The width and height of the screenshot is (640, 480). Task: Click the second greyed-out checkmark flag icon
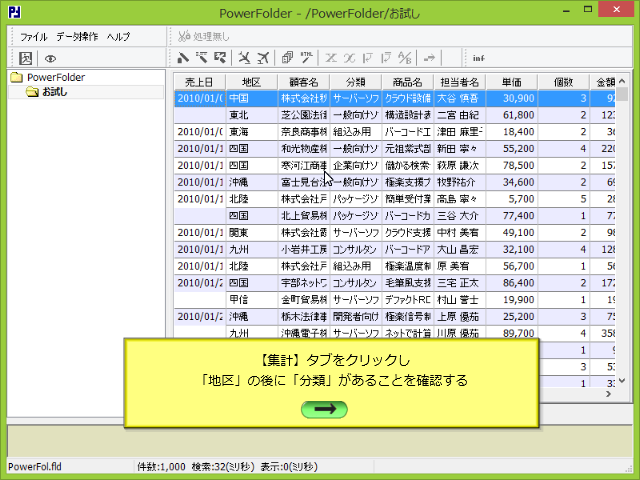[386, 58]
